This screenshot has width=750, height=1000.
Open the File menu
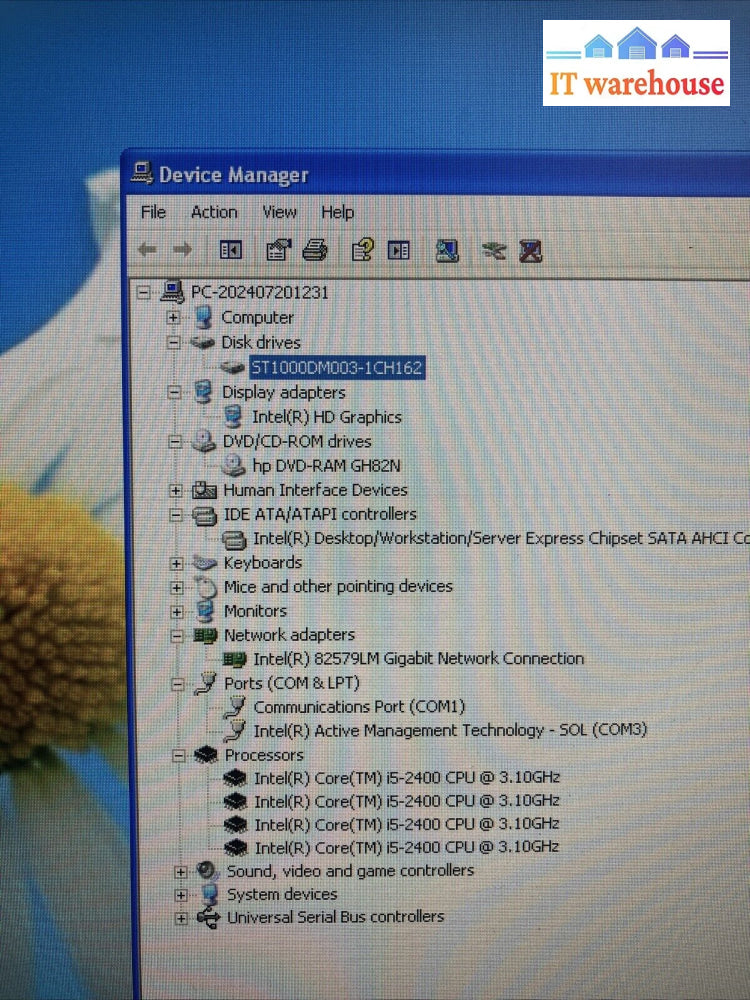tap(153, 212)
